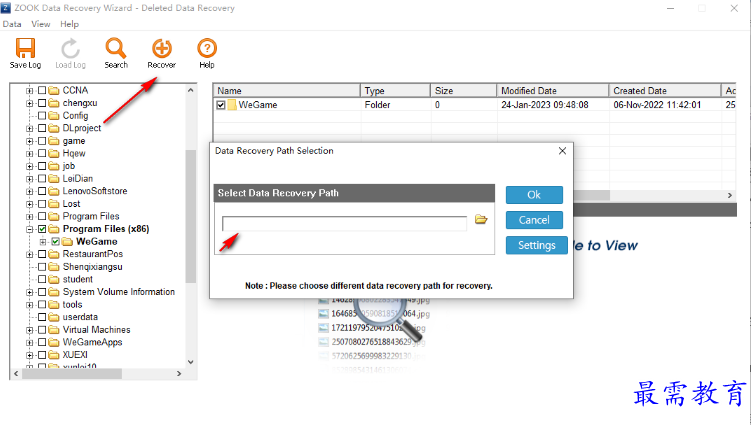Click the data recovery path text field
755x425 pixels.
click(344, 223)
